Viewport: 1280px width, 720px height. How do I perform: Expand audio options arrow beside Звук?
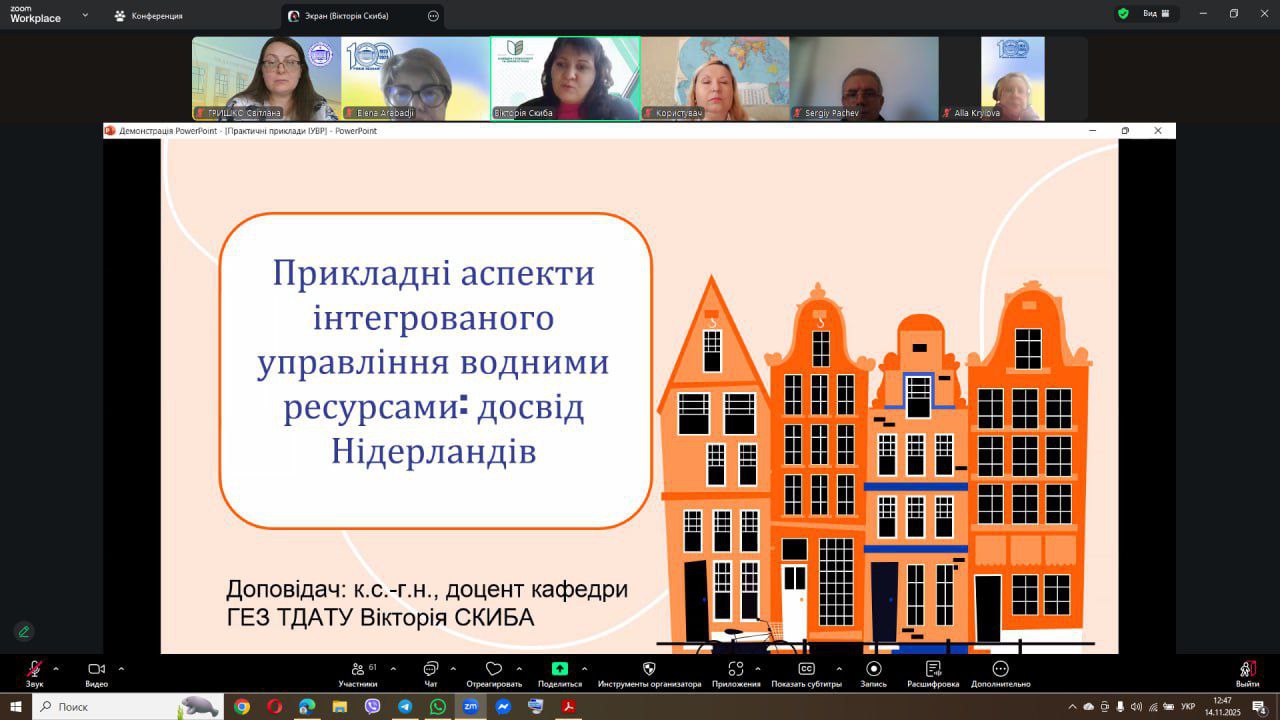[x=56, y=668]
